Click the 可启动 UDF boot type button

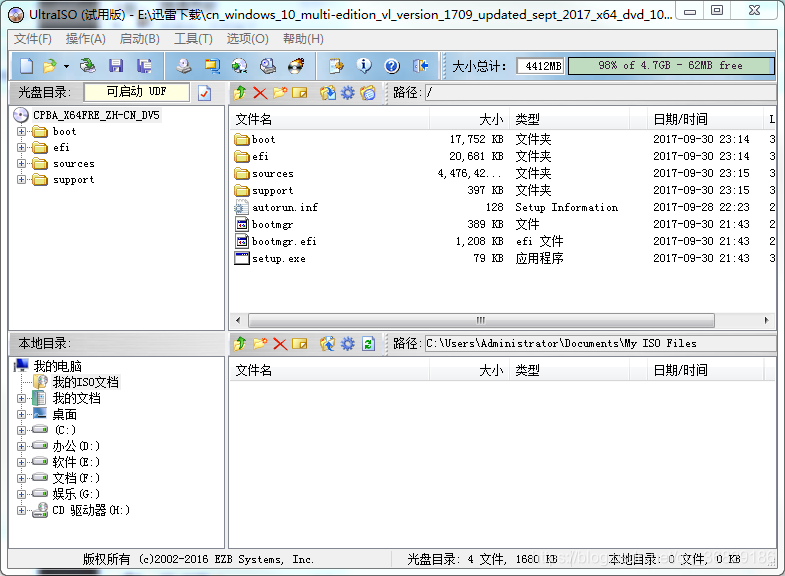pyautogui.click(x=137, y=92)
